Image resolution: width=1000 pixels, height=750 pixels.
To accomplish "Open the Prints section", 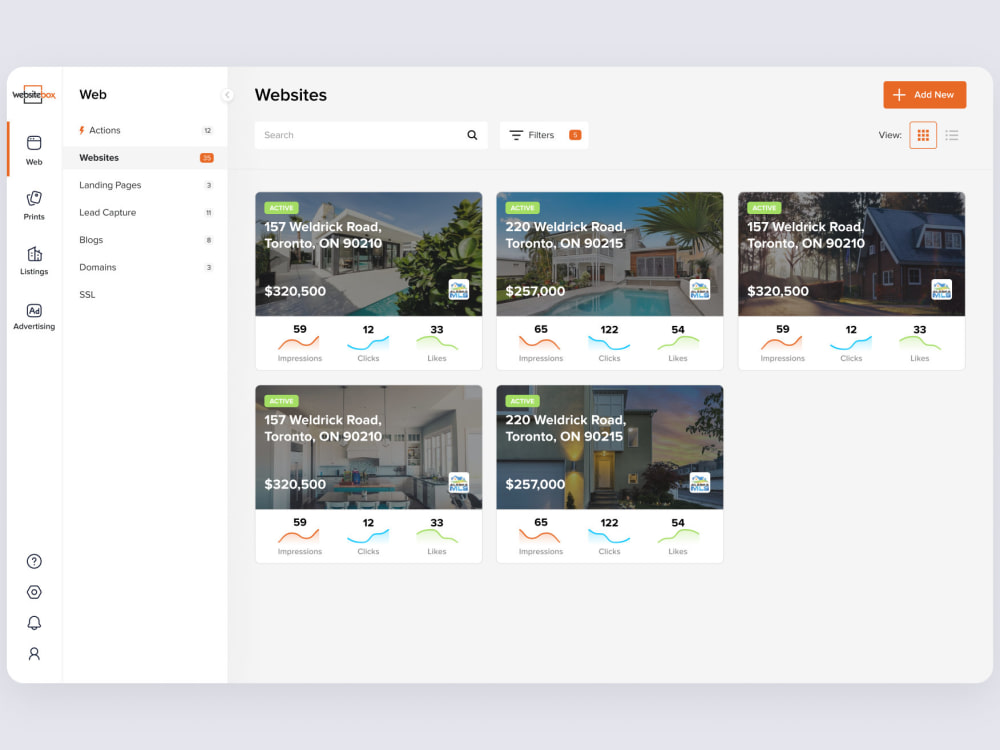I will click(34, 205).
